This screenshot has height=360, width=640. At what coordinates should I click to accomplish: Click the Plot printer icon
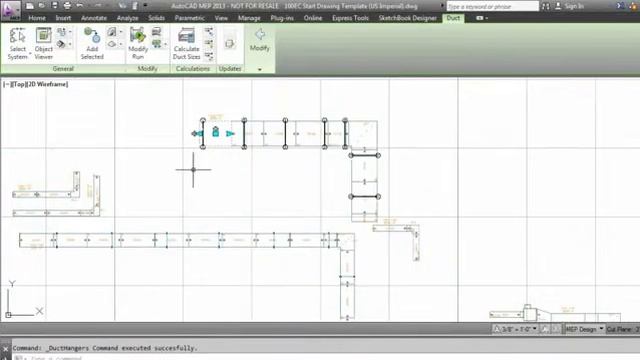pos(67,6)
